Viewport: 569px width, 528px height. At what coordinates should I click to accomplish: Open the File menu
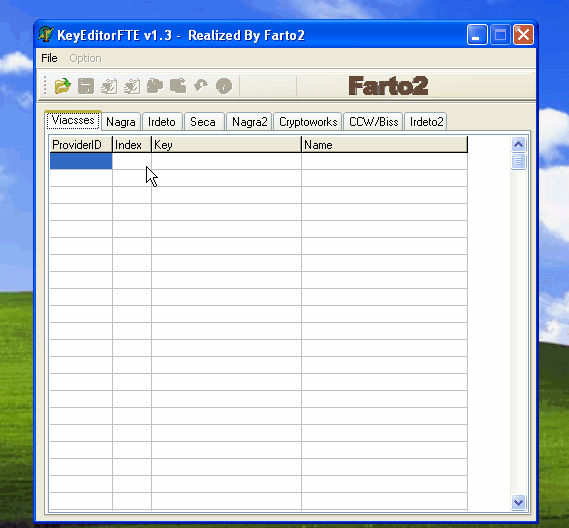49,58
